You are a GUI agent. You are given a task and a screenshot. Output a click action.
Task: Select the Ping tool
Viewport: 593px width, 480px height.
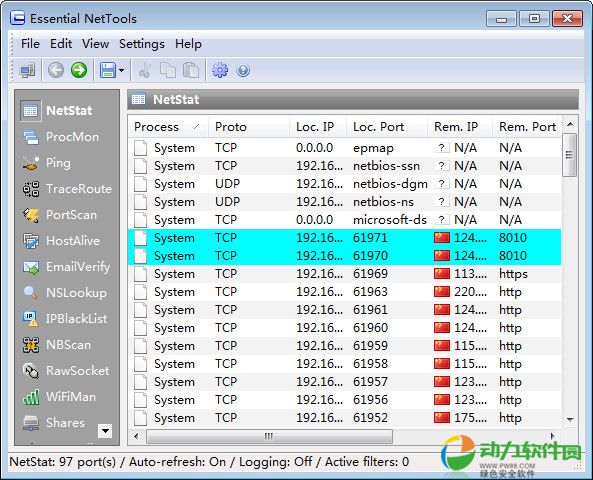point(47,163)
